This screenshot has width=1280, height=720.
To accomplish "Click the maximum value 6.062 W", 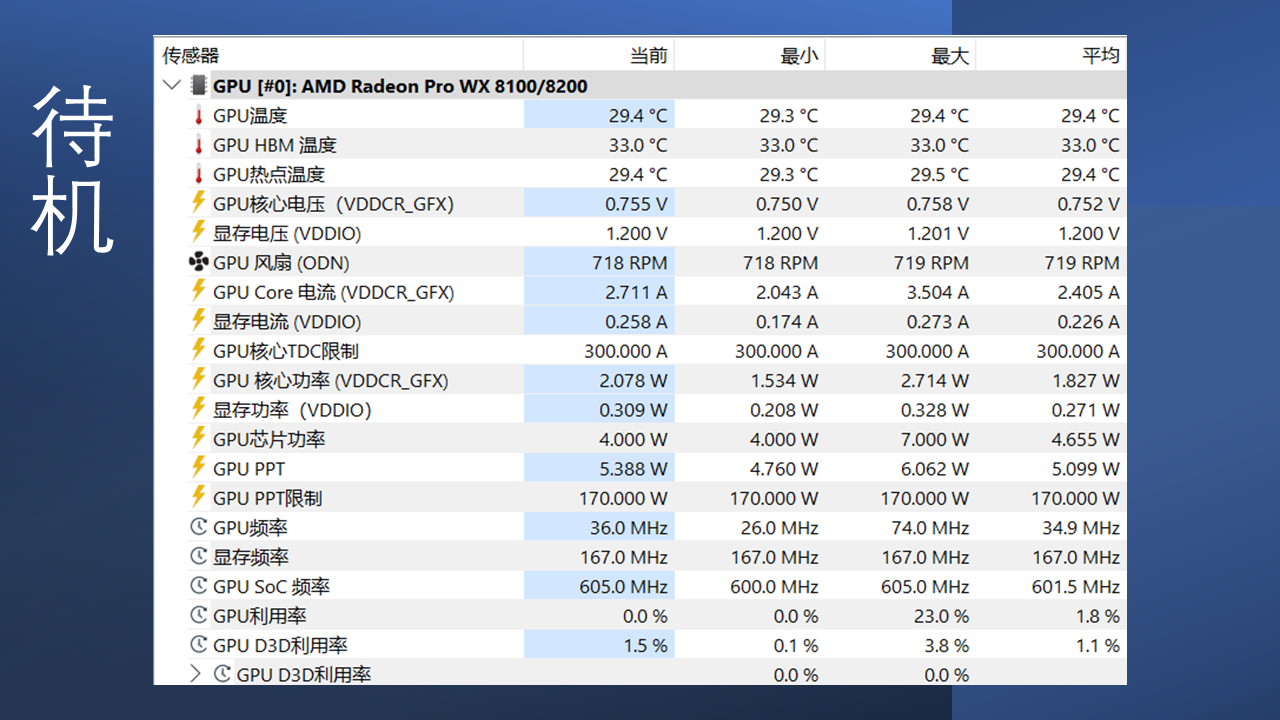I will 935,468.
